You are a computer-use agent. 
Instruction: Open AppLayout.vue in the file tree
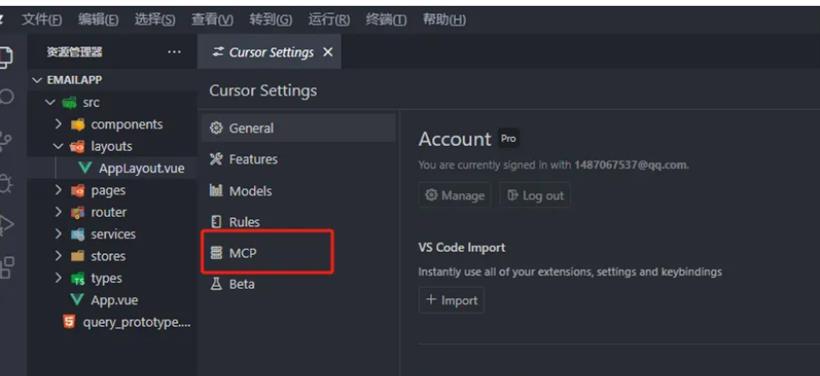[132, 168]
